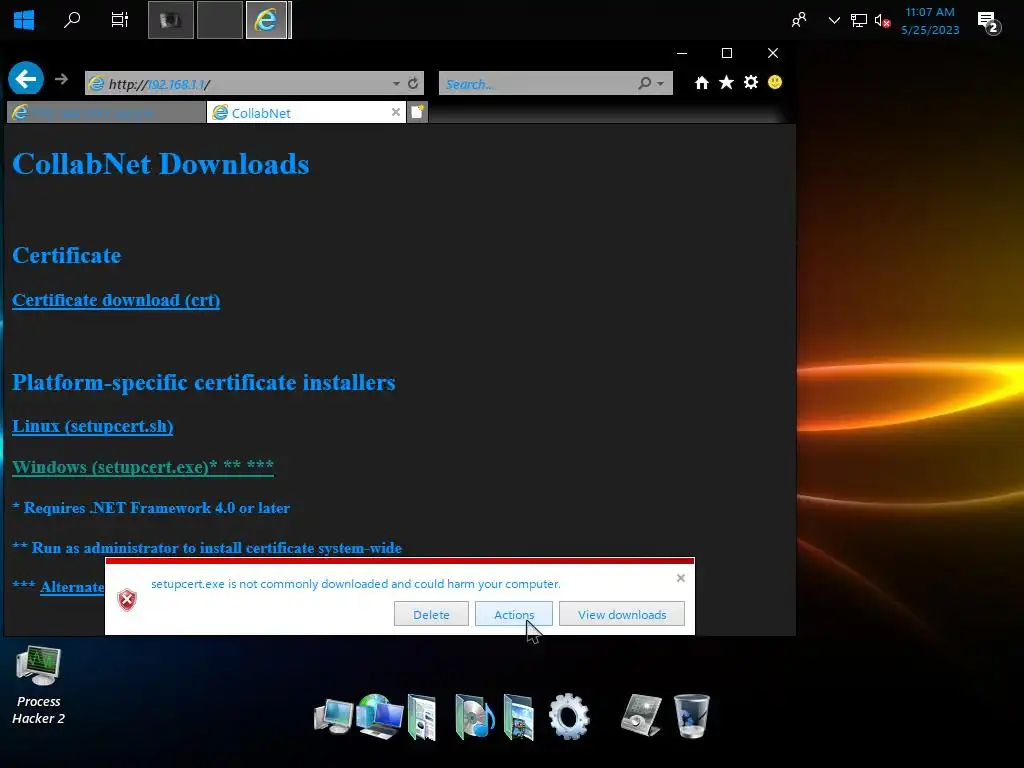Click the Certificate section heading

pos(67,255)
